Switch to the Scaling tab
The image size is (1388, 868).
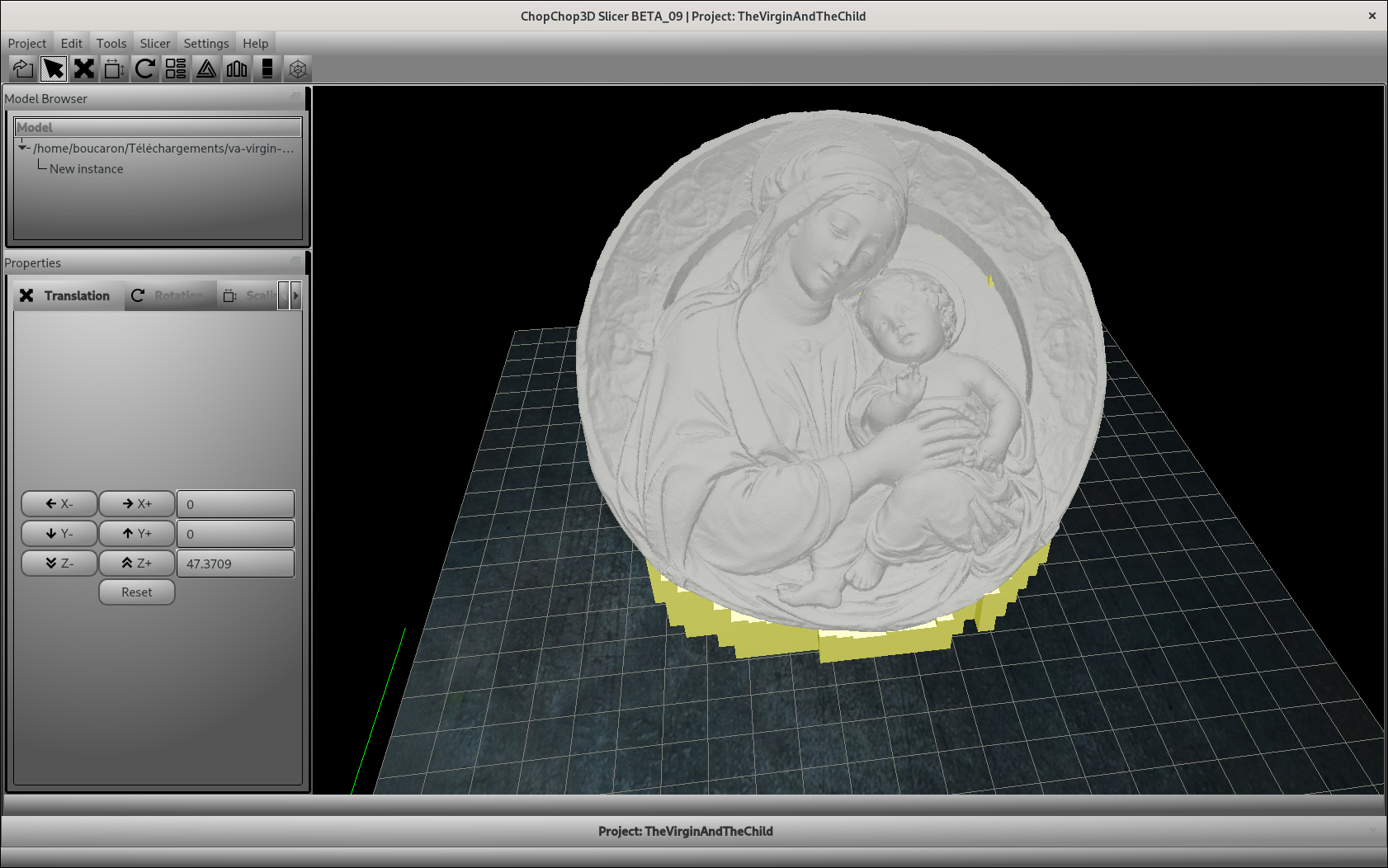click(x=248, y=295)
